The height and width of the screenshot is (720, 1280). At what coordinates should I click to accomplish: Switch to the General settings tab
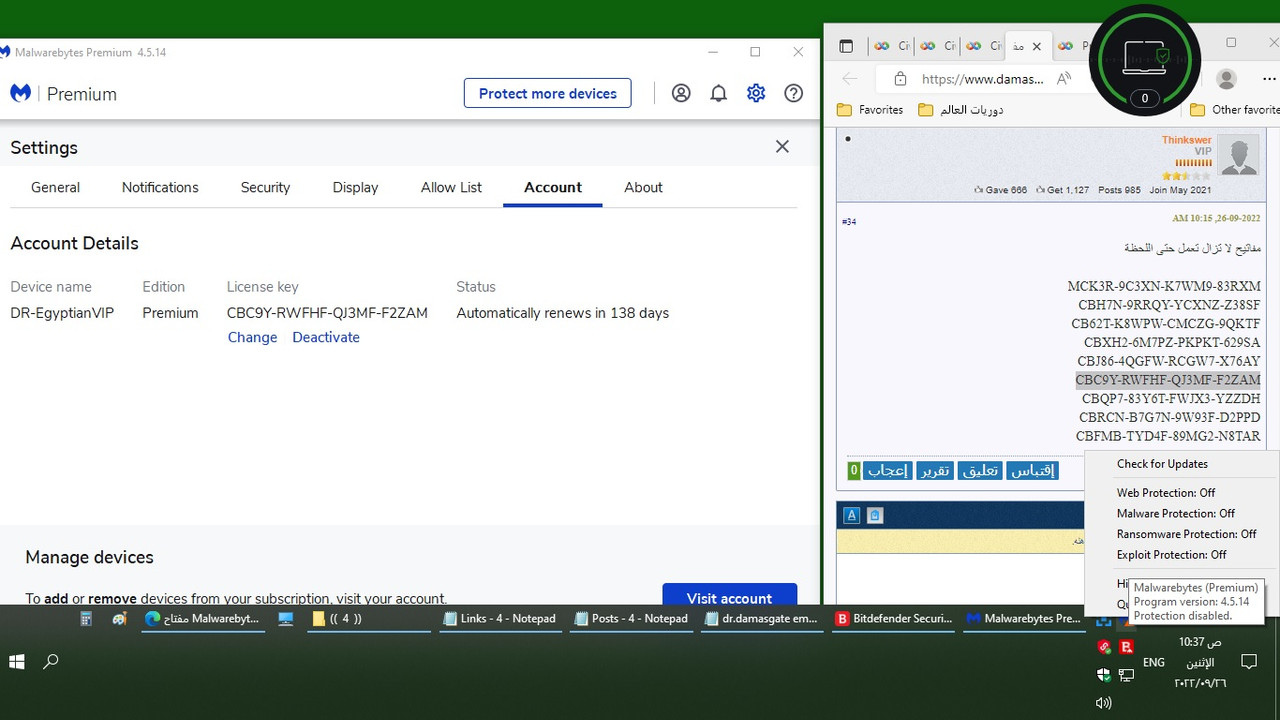click(55, 187)
